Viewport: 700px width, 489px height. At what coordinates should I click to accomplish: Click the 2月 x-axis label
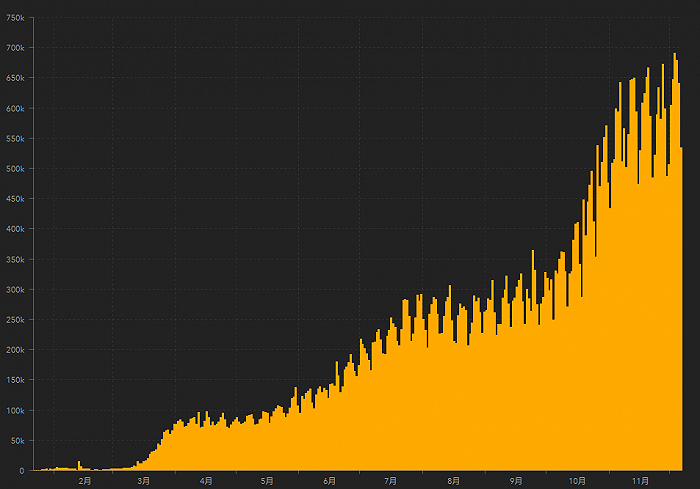coord(84,481)
